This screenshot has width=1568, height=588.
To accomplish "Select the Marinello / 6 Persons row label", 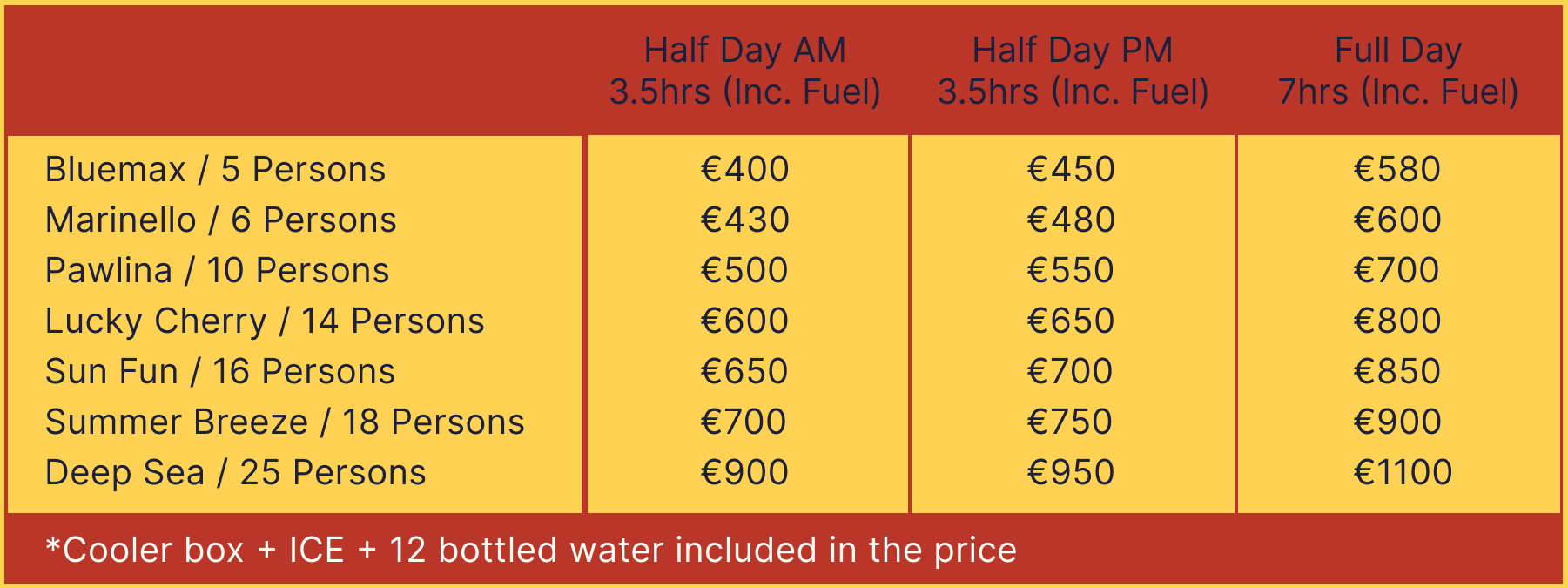I will (x=220, y=220).
